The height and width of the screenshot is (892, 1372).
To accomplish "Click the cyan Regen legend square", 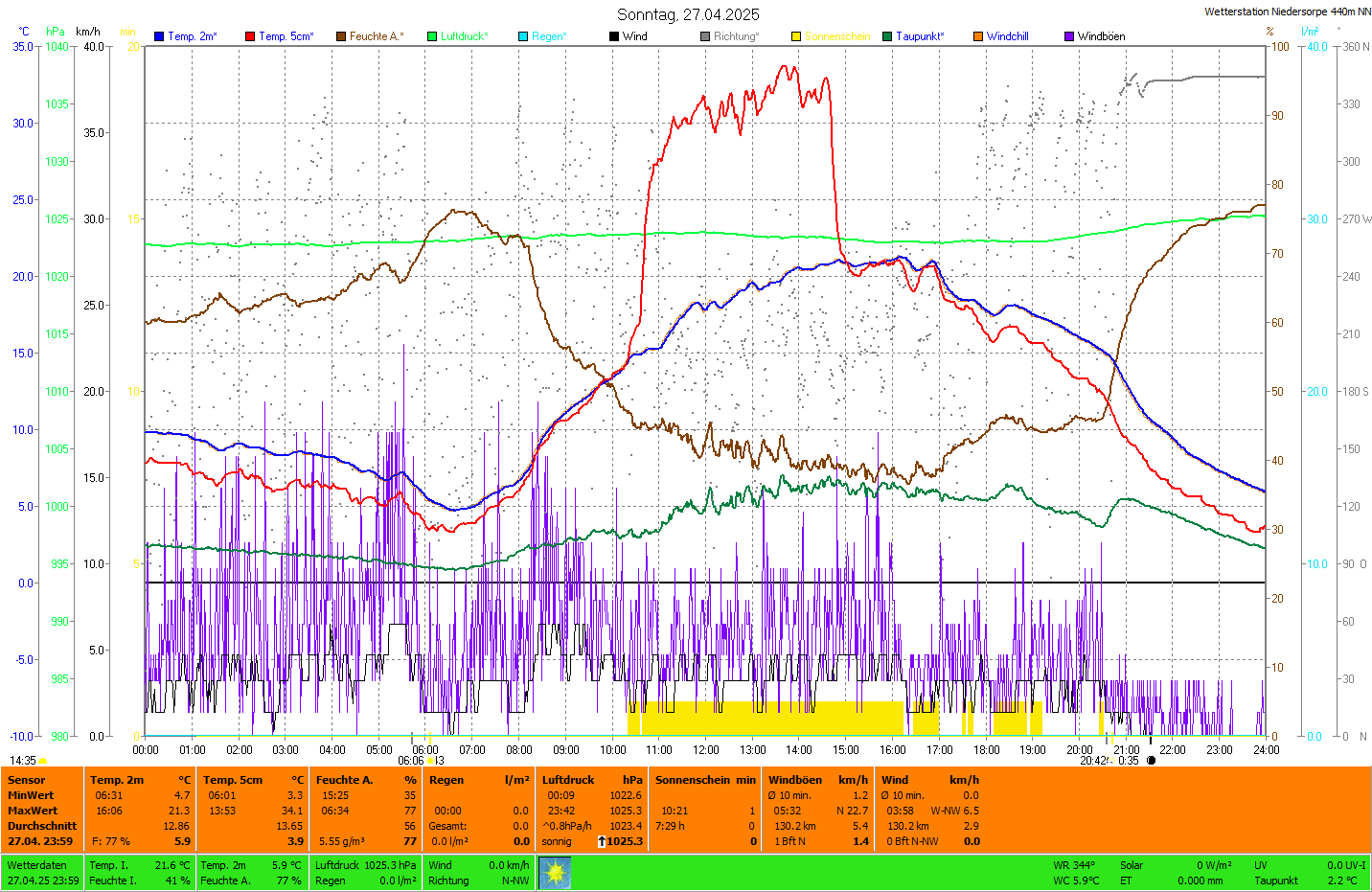I will (x=523, y=36).
